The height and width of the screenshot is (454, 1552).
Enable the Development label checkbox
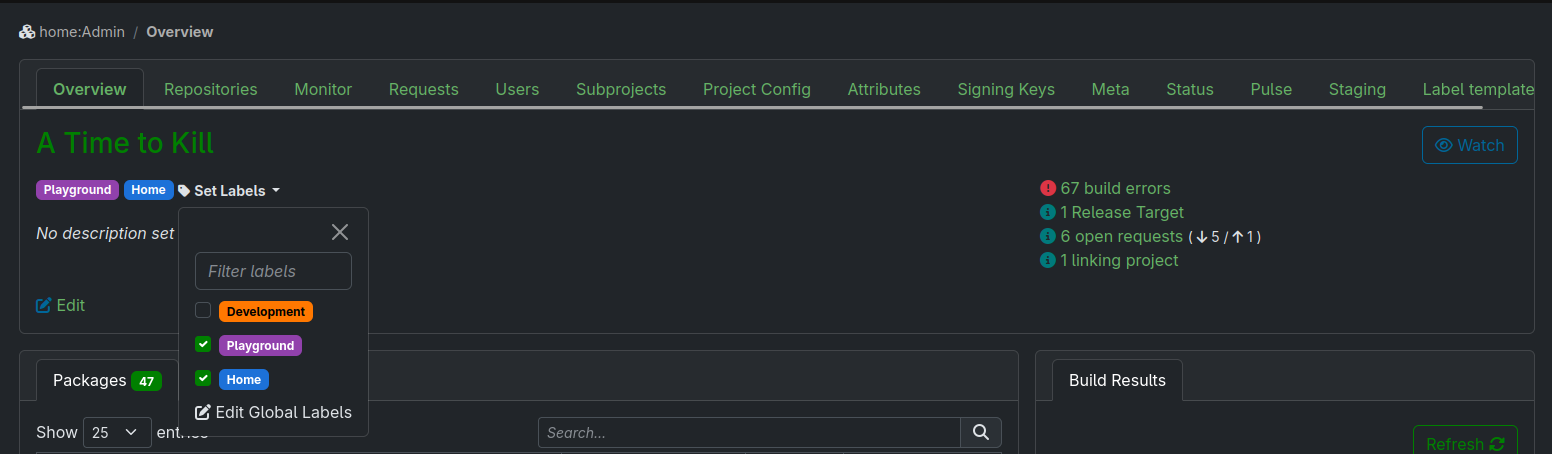(x=203, y=311)
